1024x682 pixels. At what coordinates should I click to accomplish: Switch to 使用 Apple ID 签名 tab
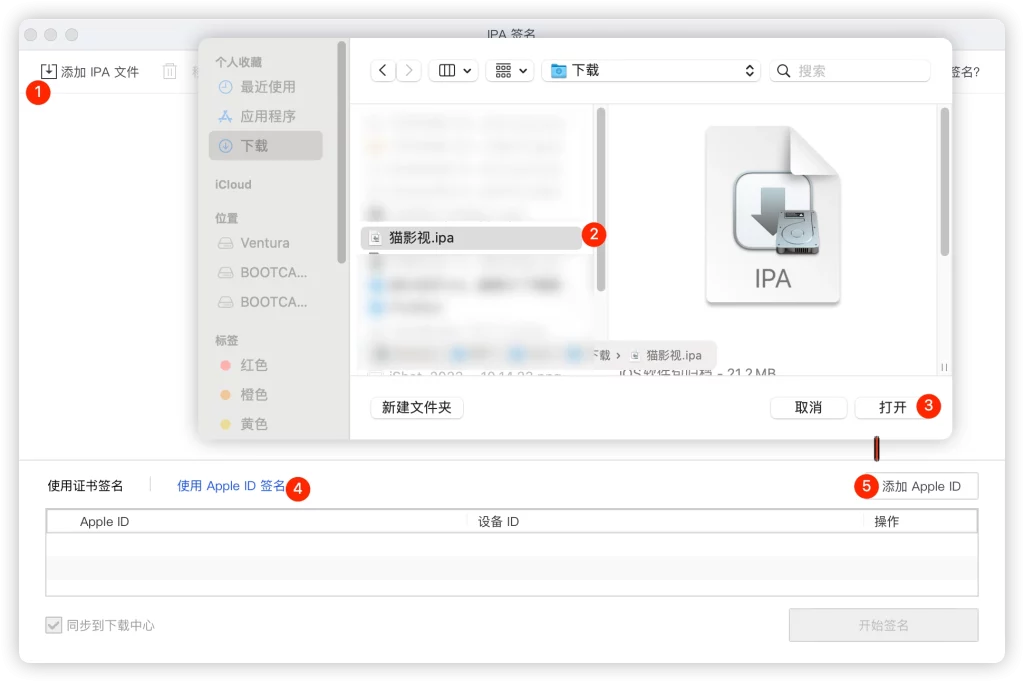pos(231,486)
